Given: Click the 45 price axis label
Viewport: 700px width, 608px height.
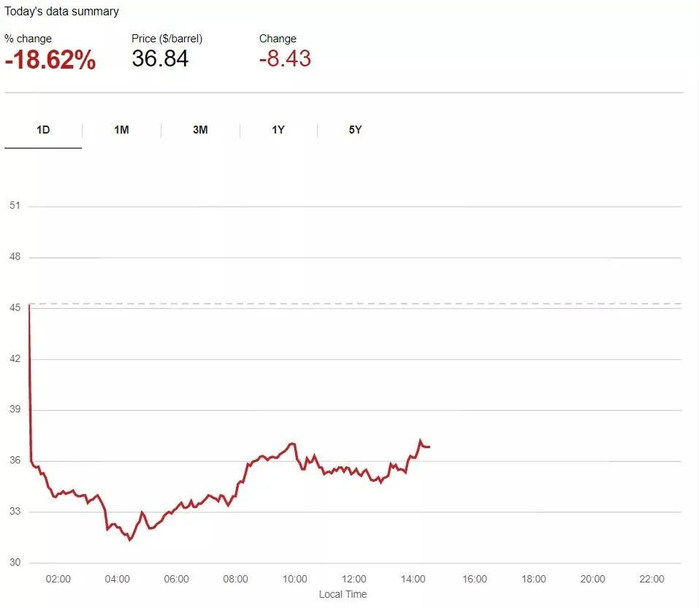Looking at the screenshot, I should 14,308.
